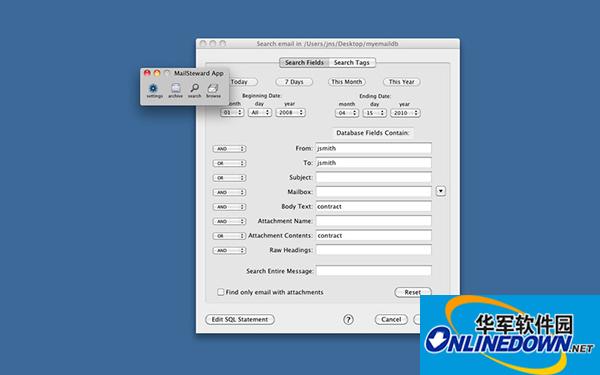Viewport: 600px width, 375px height.
Task: Open Edit SQL Statement
Action: click(240, 320)
